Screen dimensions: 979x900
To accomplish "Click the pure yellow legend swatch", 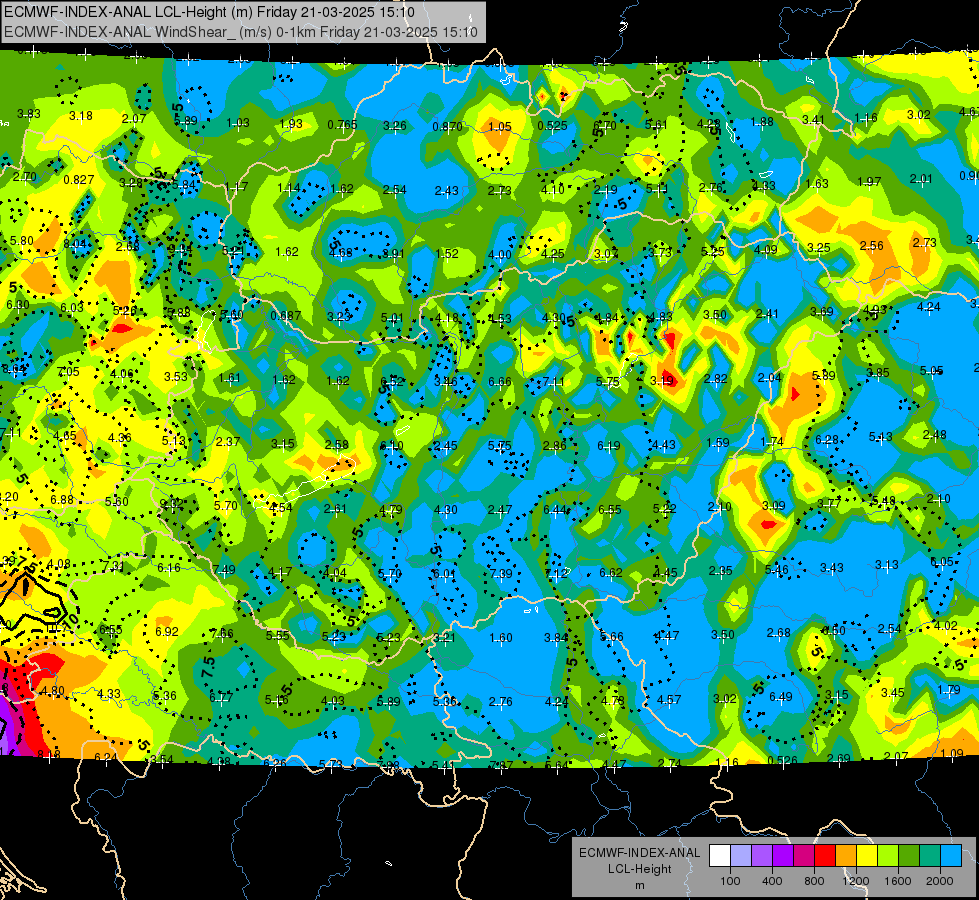I will 867,855.
